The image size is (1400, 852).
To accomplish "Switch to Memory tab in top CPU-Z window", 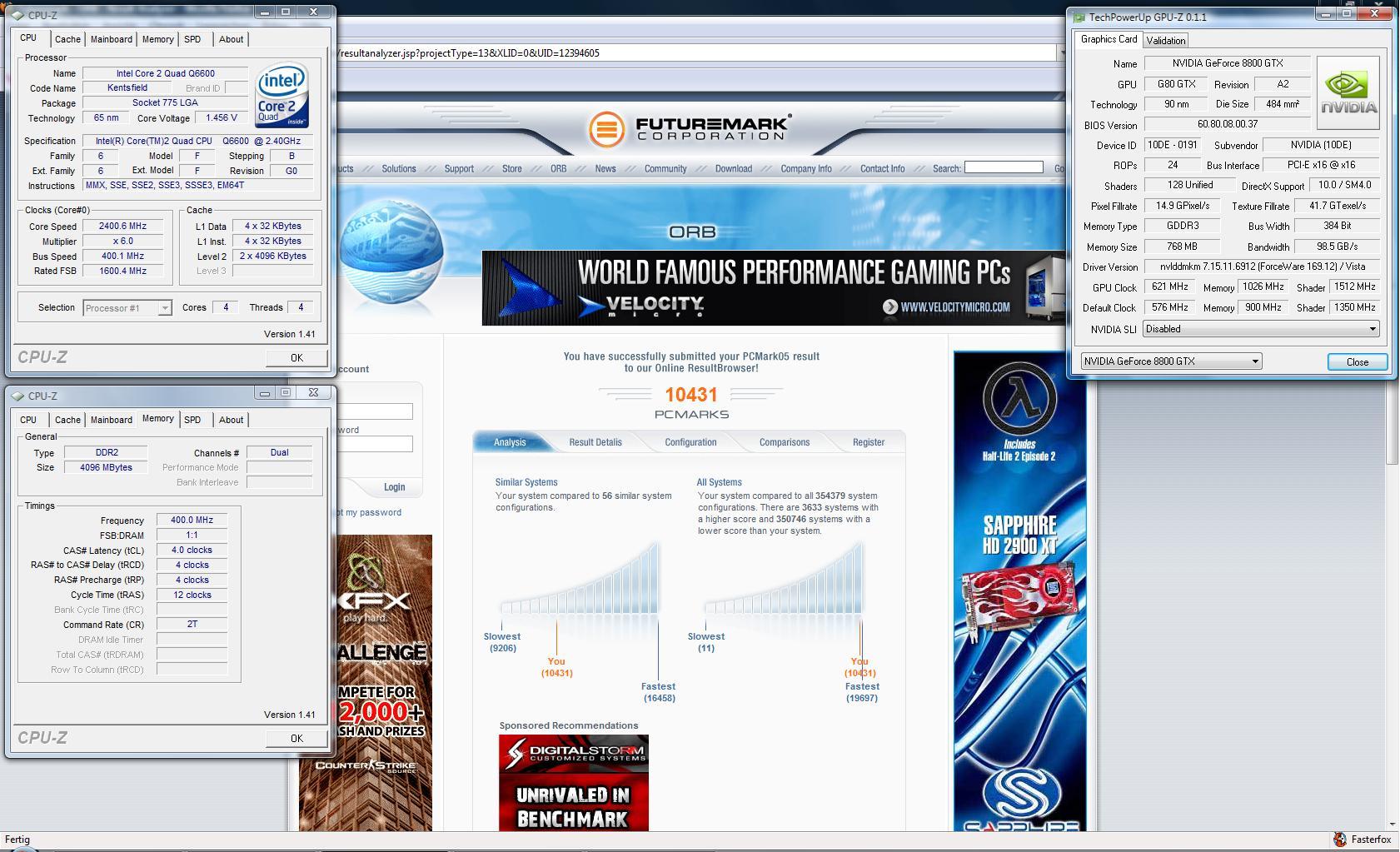I will [157, 39].
